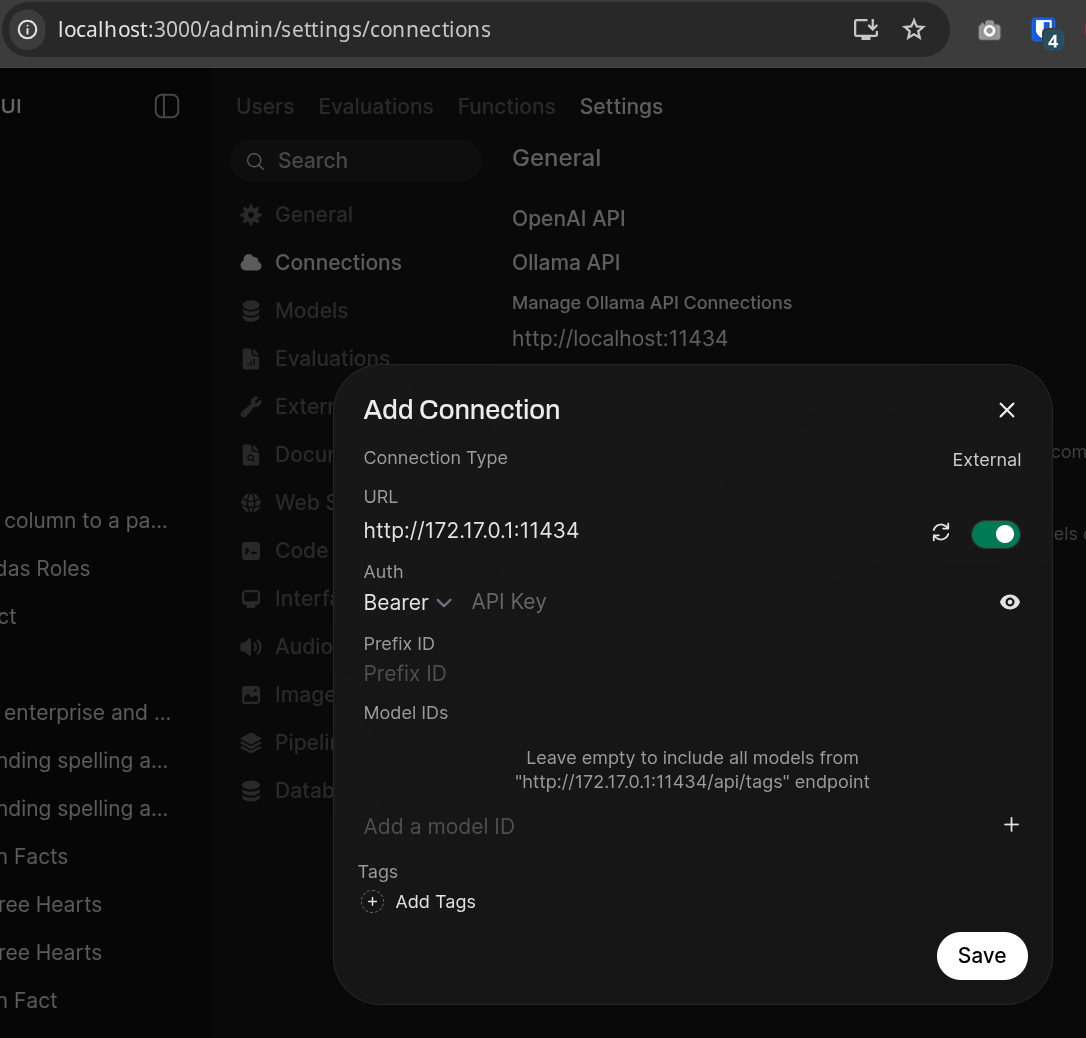The height and width of the screenshot is (1038, 1086).
Task: Open the Bitwarden extension icon
Action: (1044, 31)
